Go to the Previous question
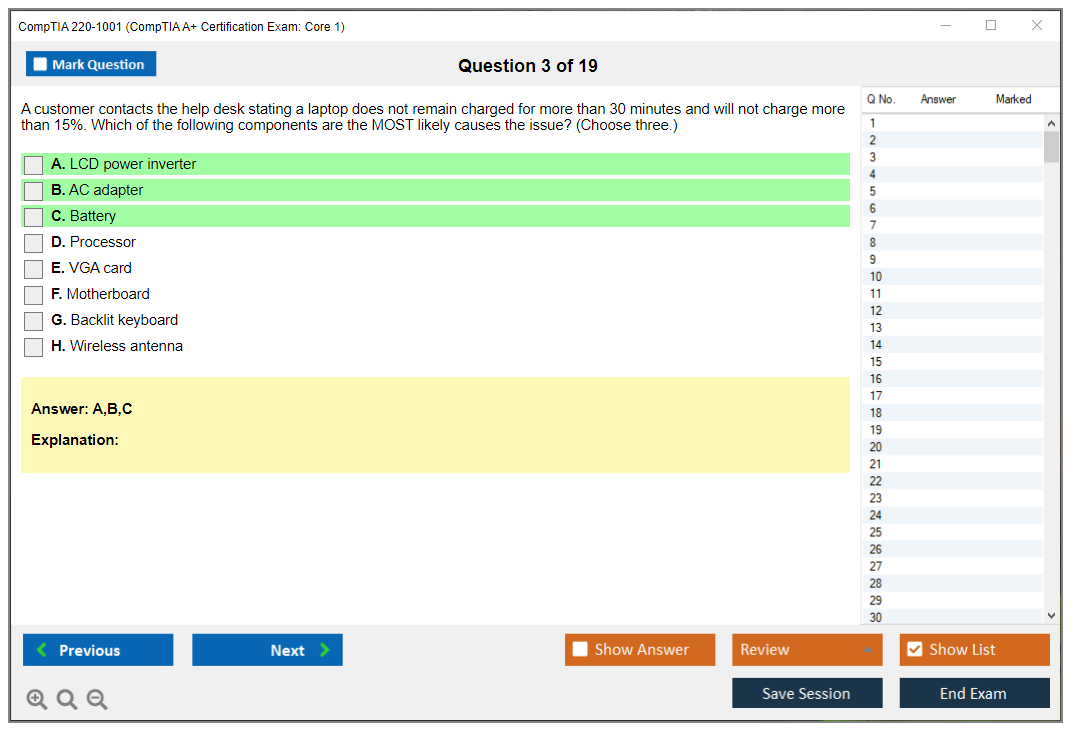This screenshot has width=1075, height=735. coord(98,650)
